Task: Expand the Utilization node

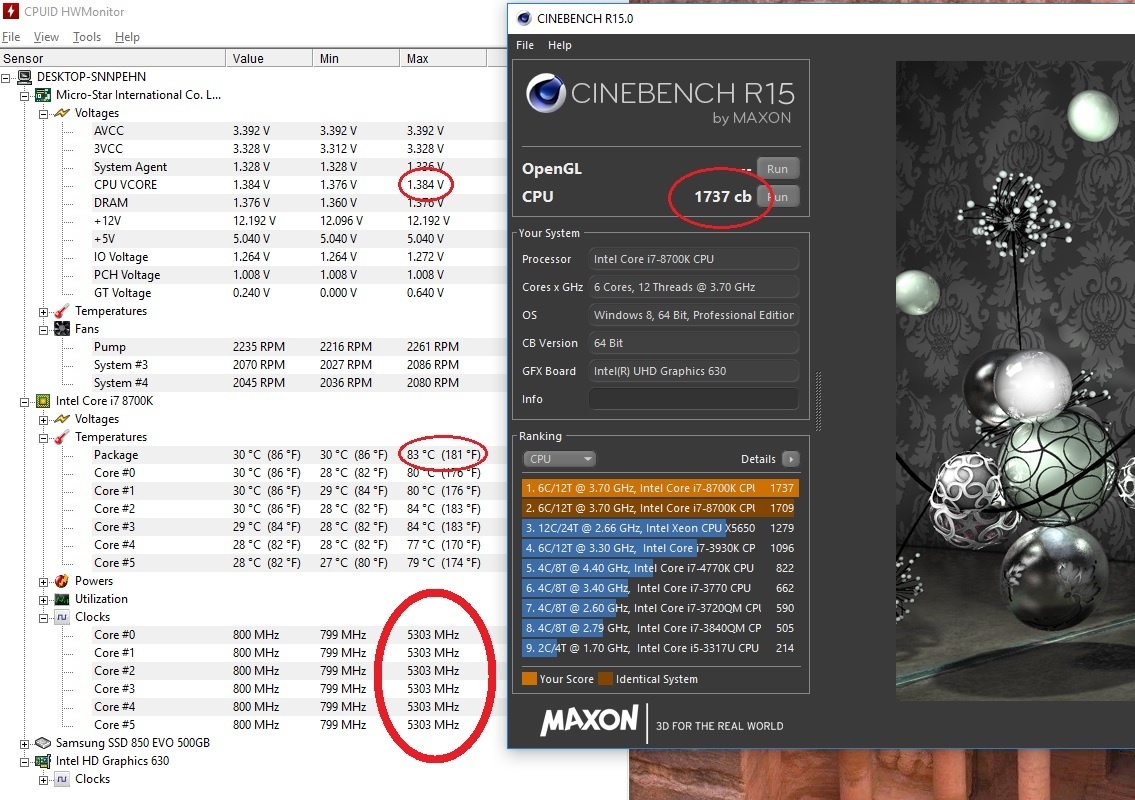Action: pos(43,600)
